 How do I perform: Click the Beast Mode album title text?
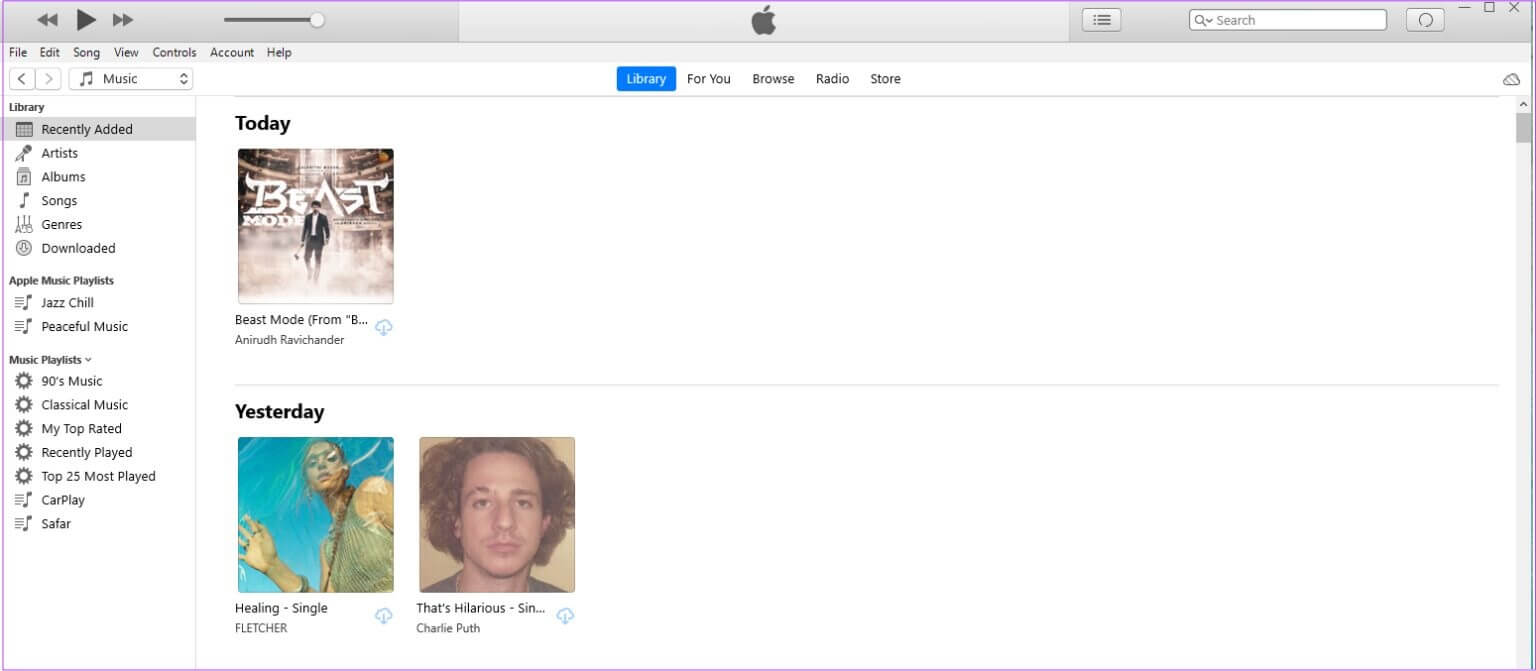click(x=301, y=320)
